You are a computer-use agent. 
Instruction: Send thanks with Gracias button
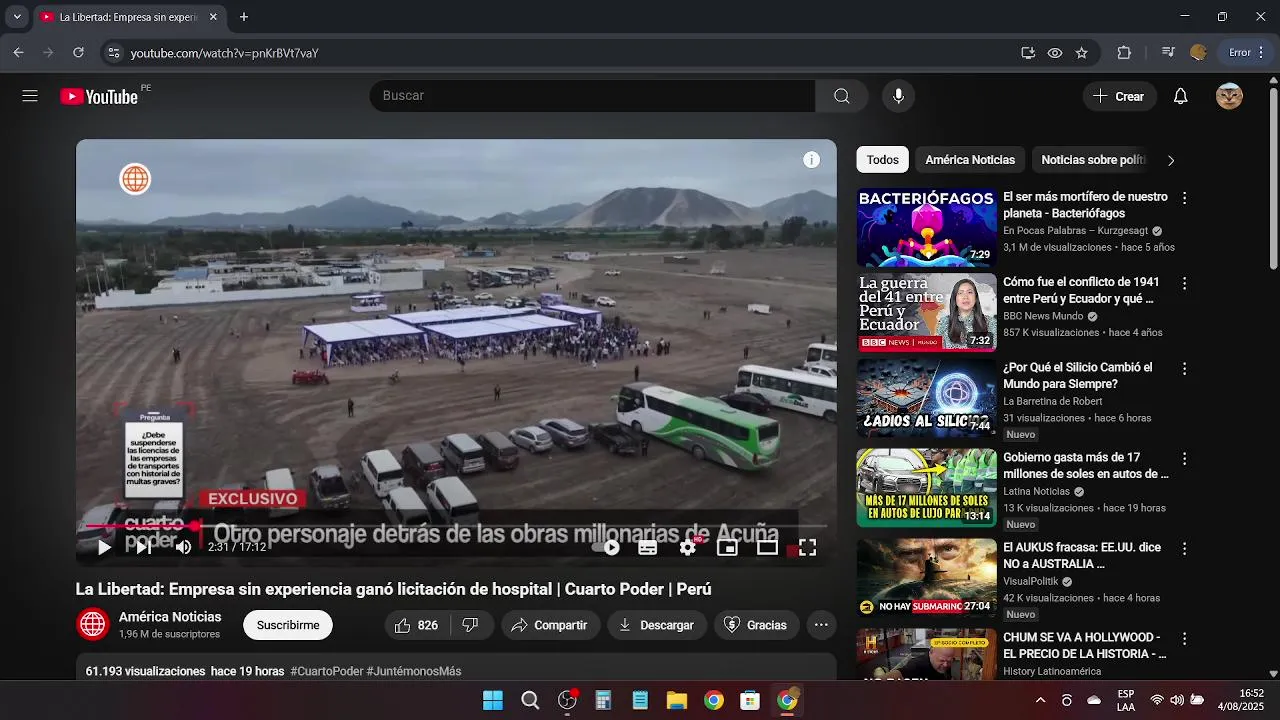755,625
